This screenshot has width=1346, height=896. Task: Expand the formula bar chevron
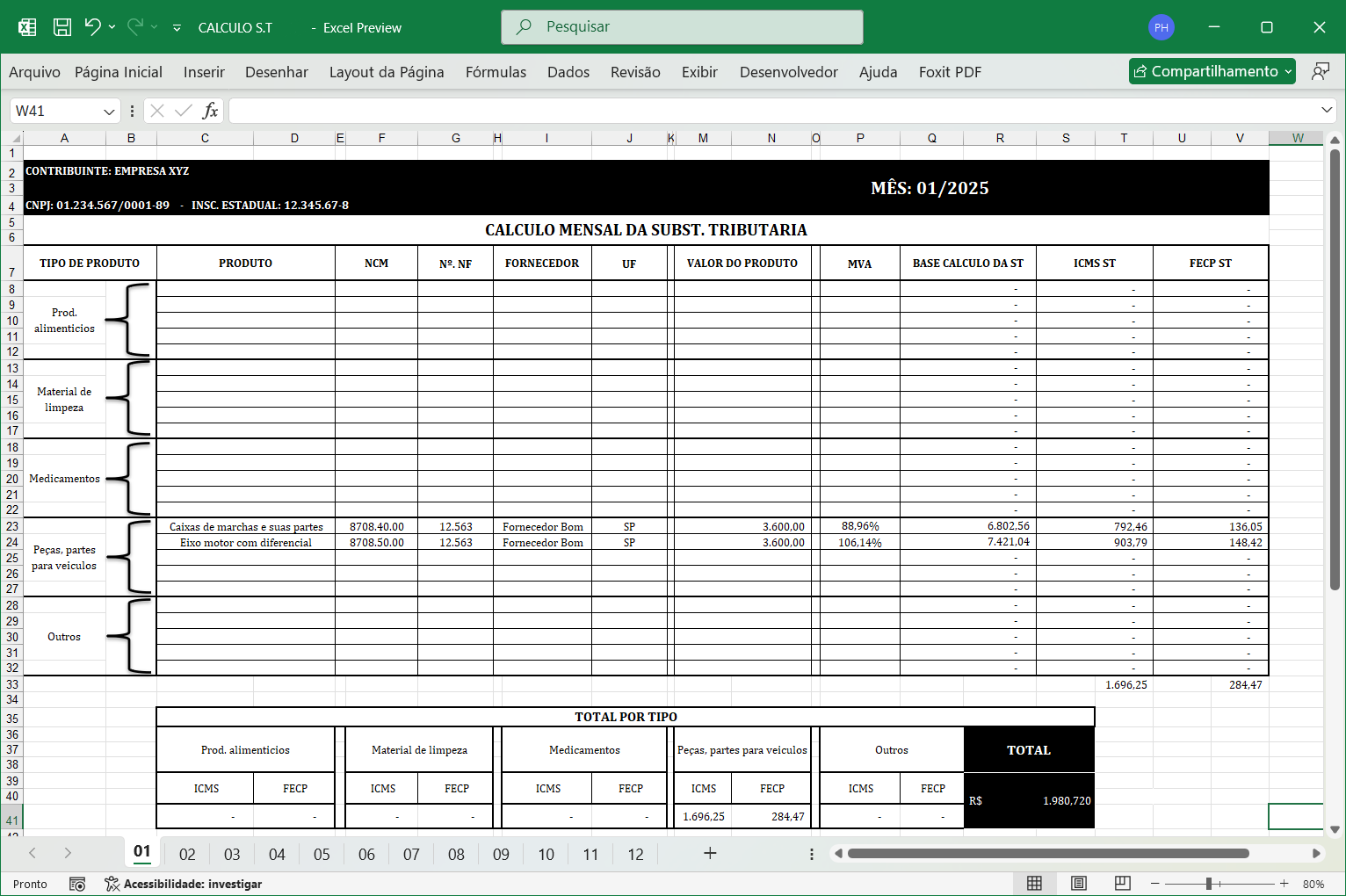(x=1326, y=111)
